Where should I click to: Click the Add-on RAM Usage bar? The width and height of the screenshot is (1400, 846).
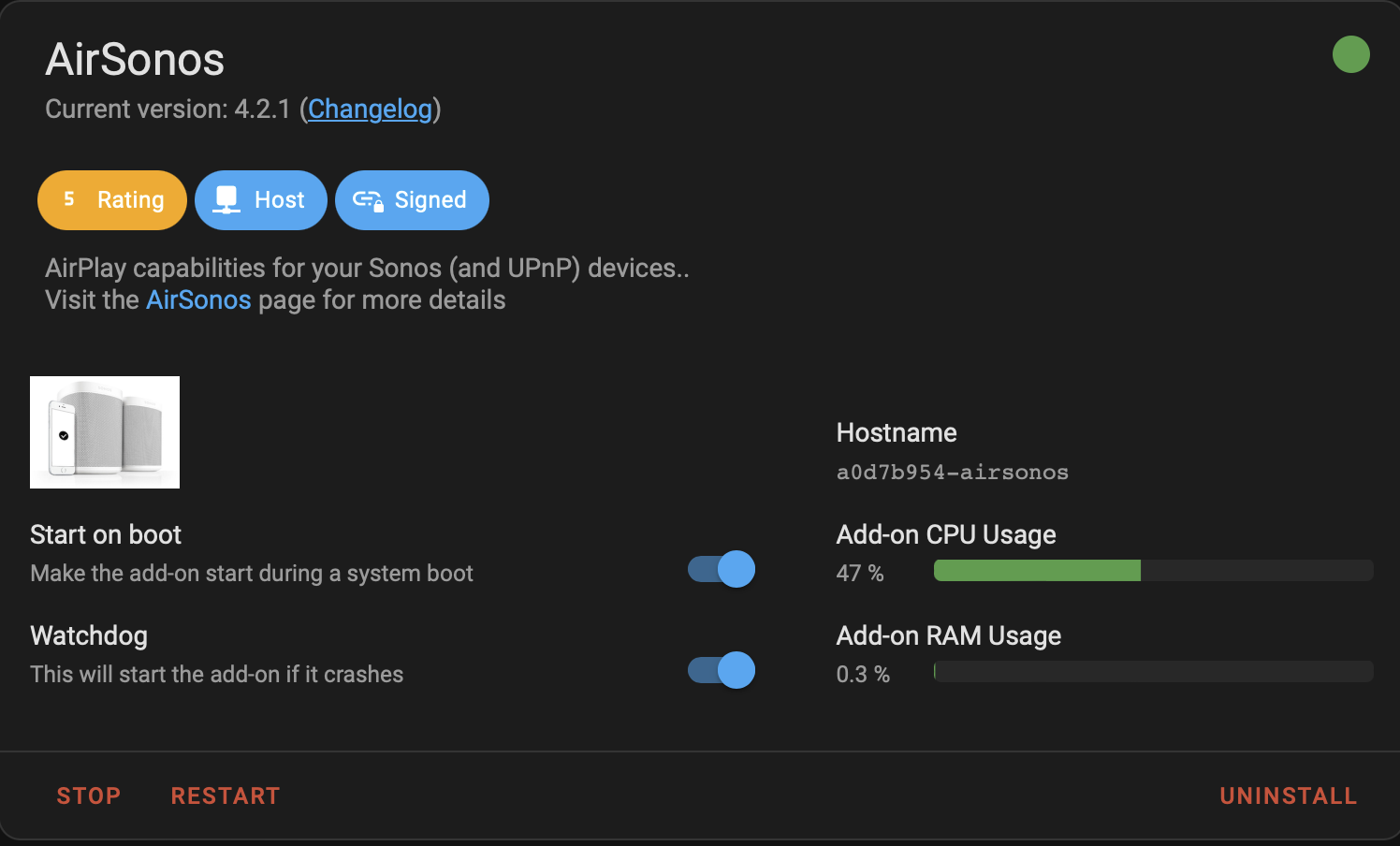coord(1154,671)
